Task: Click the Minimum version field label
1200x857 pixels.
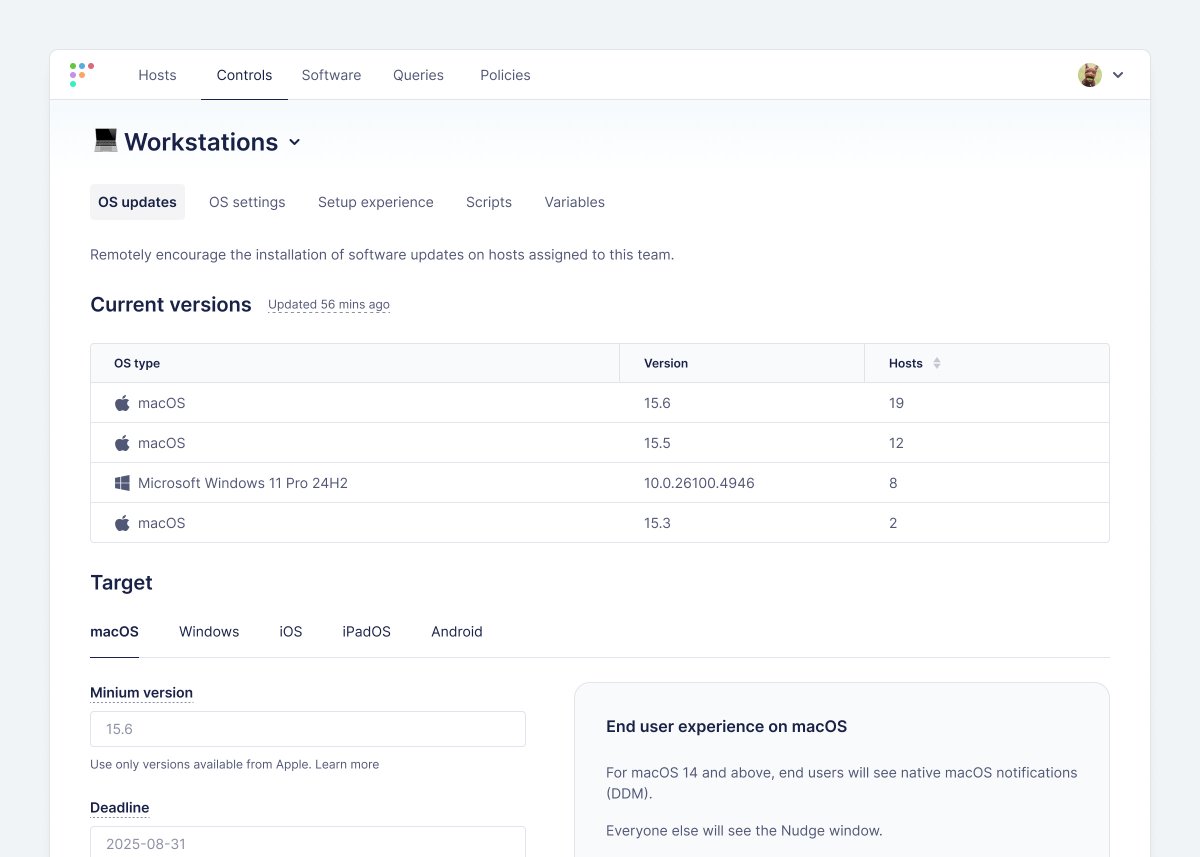Action: point(141,692)
